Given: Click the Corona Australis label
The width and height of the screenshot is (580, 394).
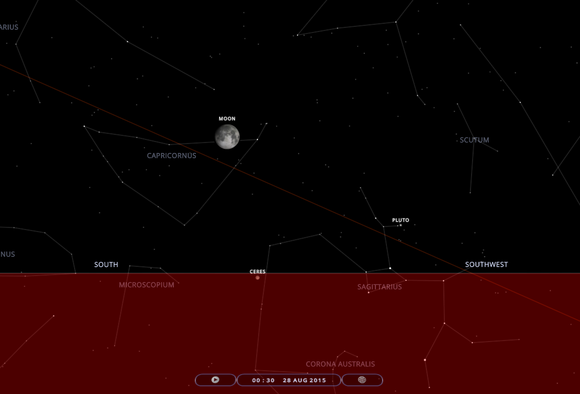Looking at the screenshot, I should (x=340, y=364).
